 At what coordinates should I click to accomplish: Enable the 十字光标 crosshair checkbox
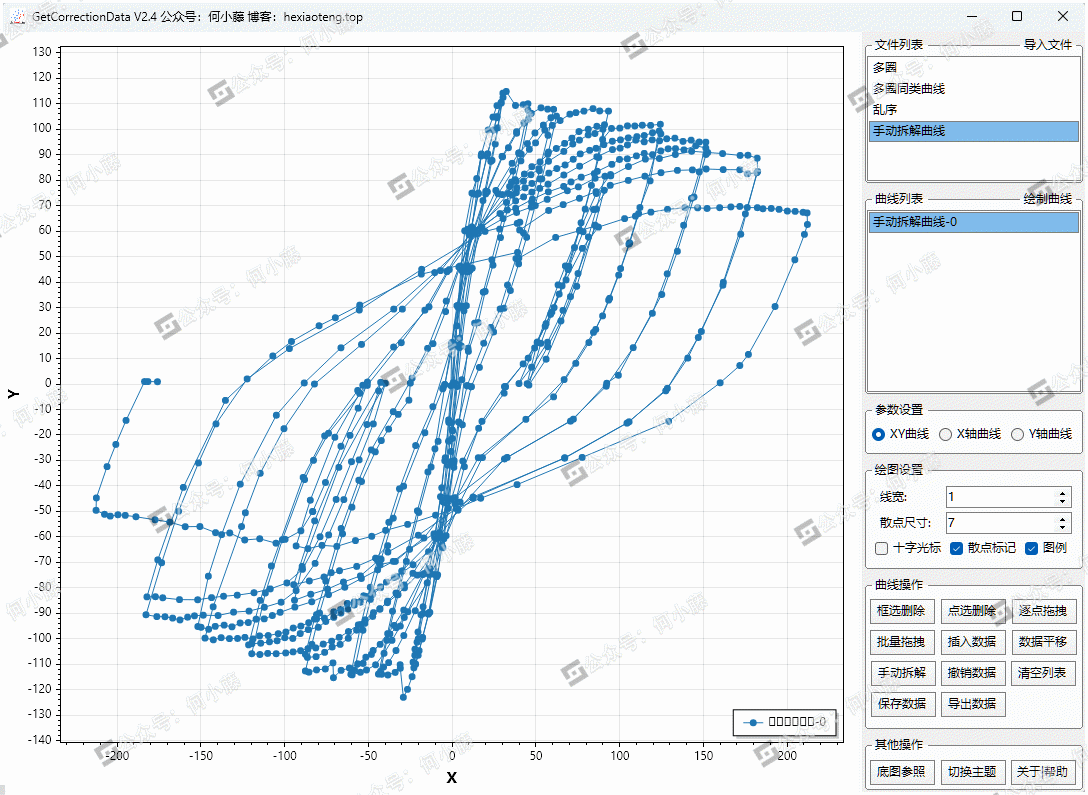pos(881,548)
